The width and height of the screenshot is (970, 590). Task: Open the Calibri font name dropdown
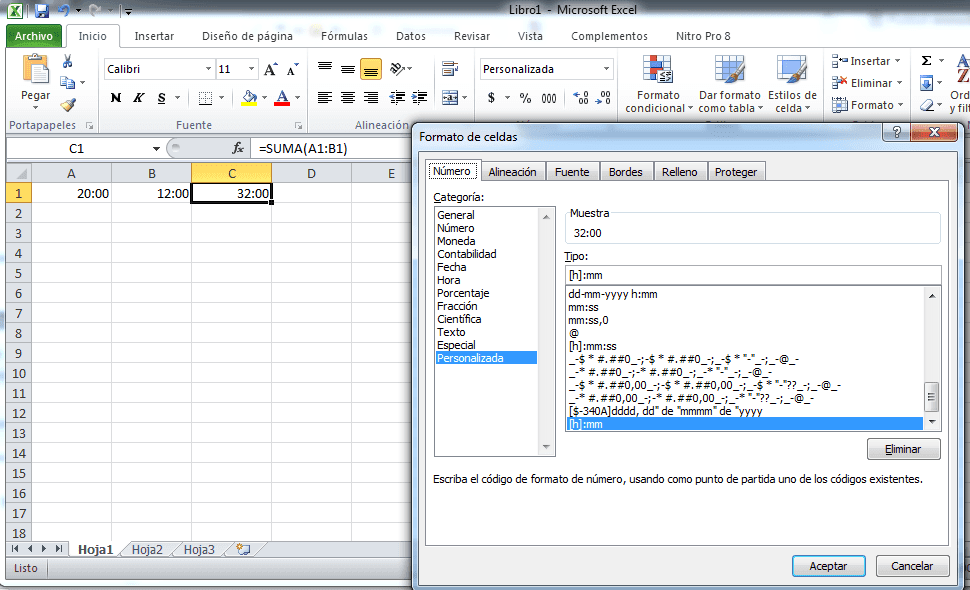208,69
